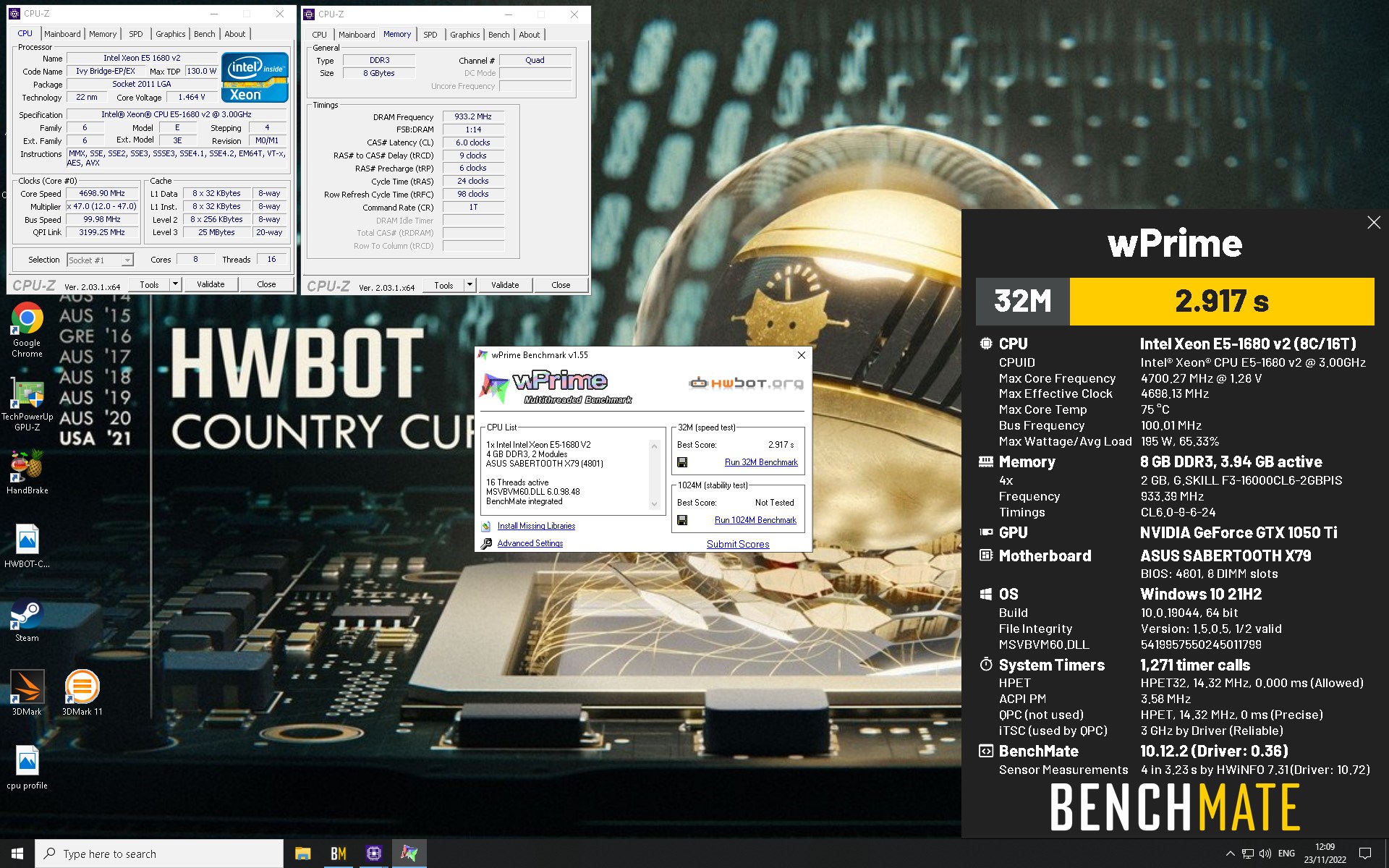Click hwbot.org logo in wPrime window
The image size is (1389, 868).
pos(746,383)
